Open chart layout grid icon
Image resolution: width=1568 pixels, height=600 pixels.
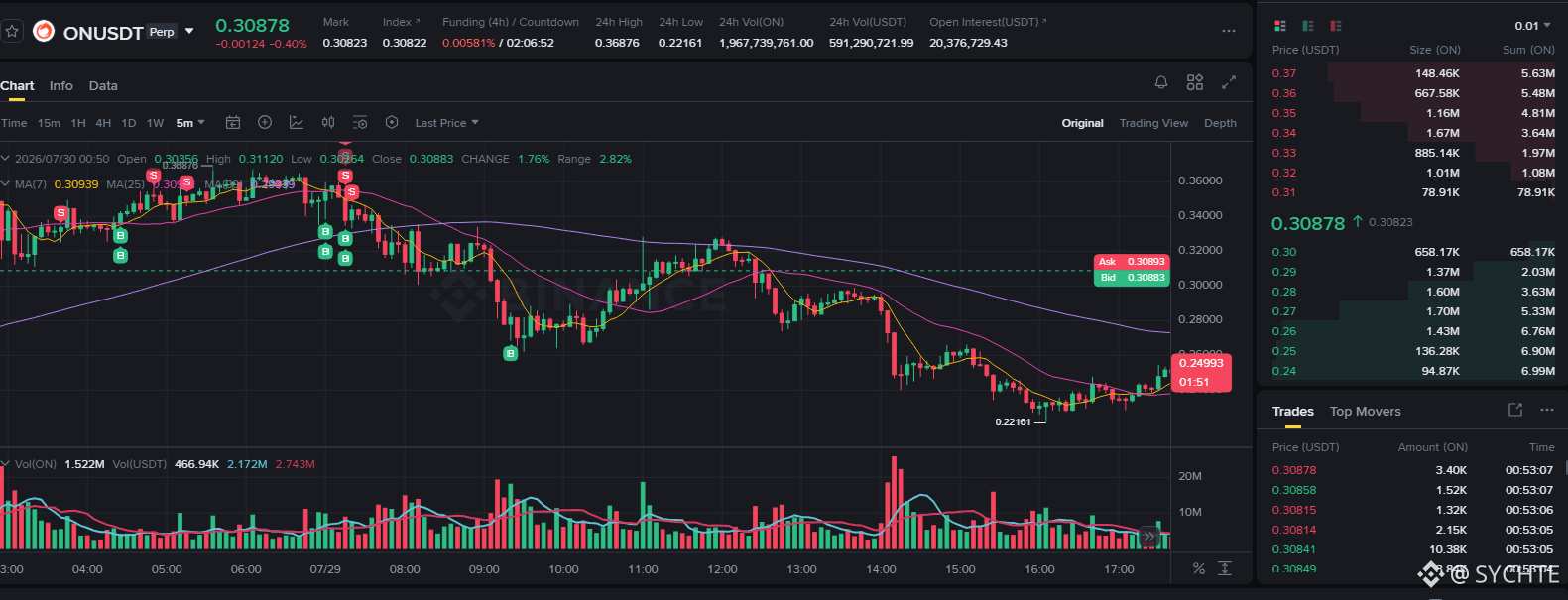pyautogui.click(x=1195, y=82)
